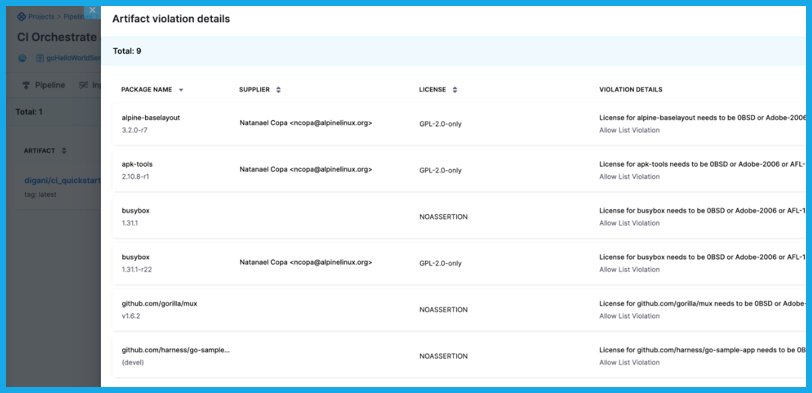Click NOASSERTION license in harness/go-sample row
Screen dimensions: 812x393
click(444, 357)
